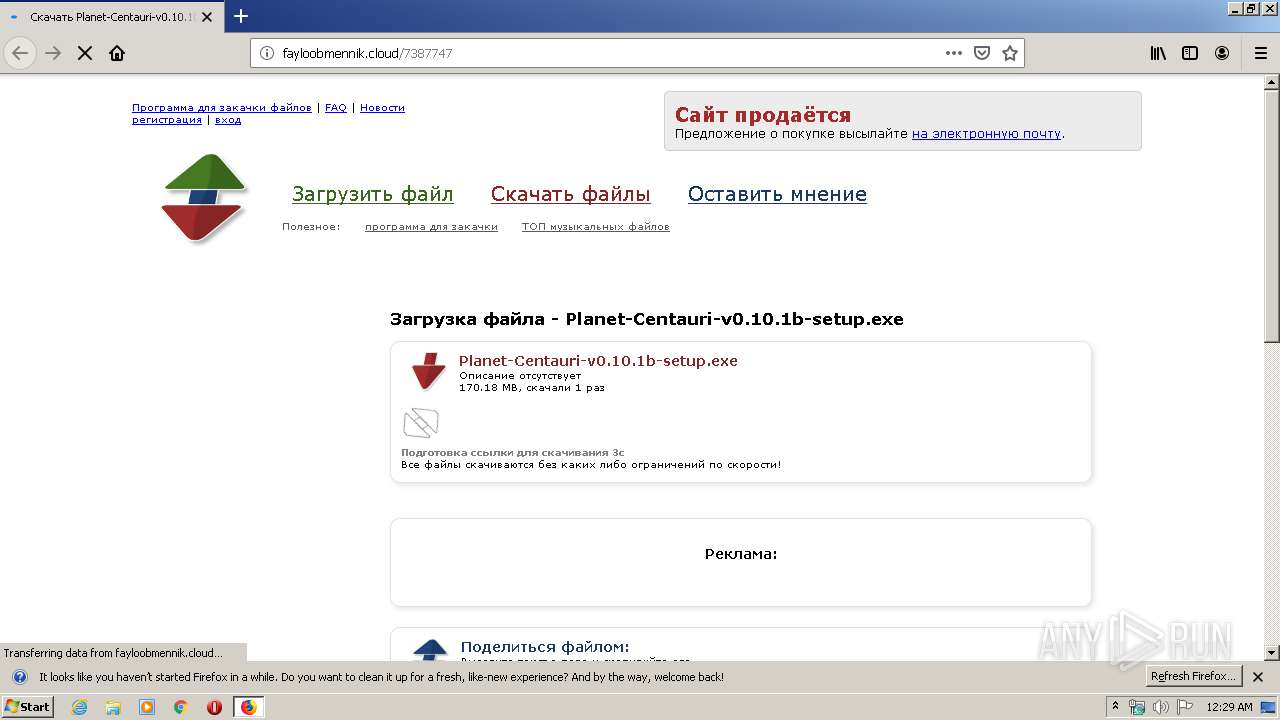Open the Windows Start menu

(28, 706)
